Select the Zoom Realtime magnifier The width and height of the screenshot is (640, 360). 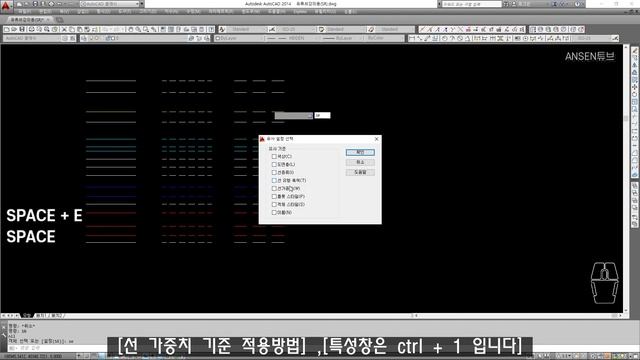[x=138, y=29]
